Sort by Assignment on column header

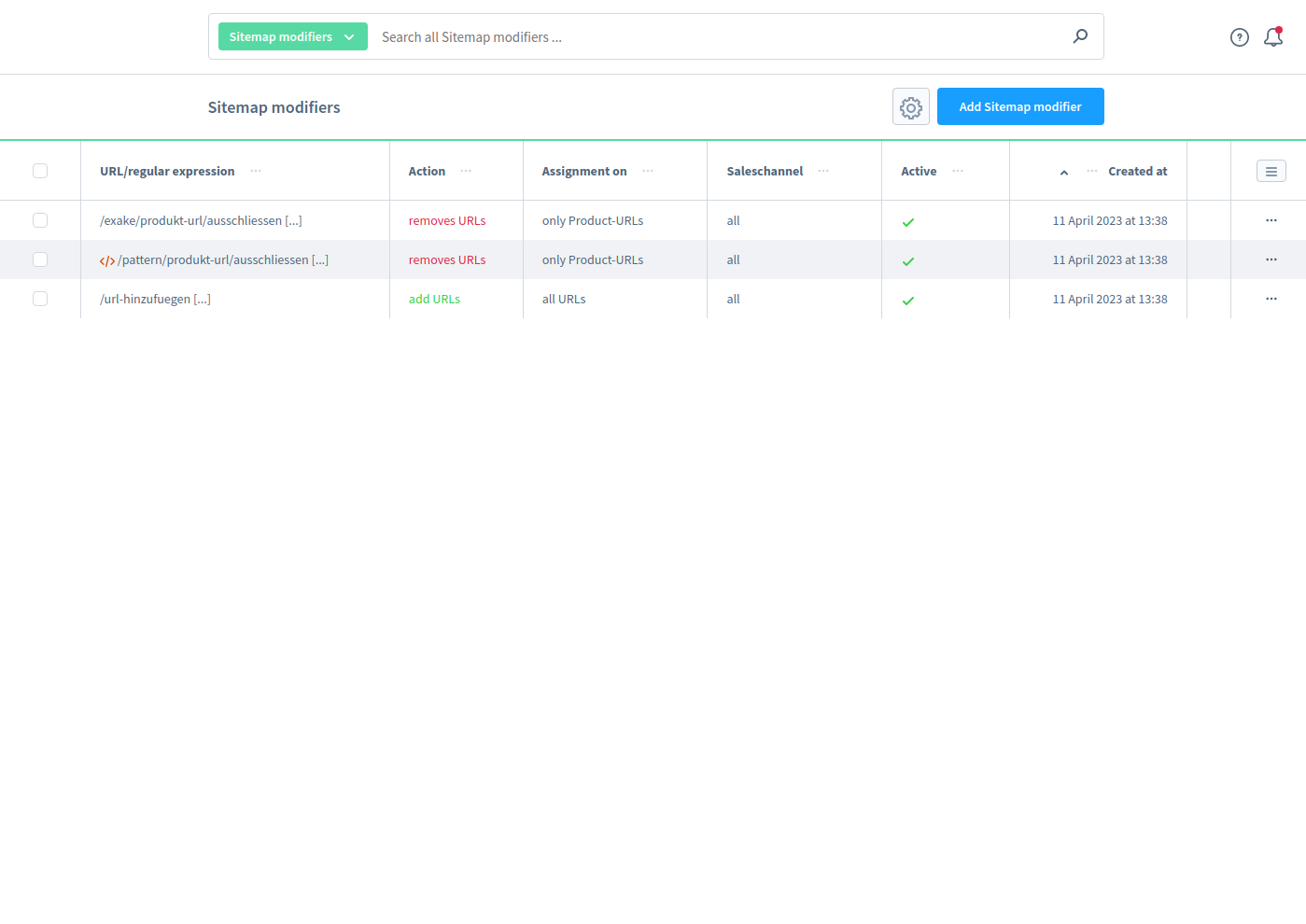tap(584, 172)
